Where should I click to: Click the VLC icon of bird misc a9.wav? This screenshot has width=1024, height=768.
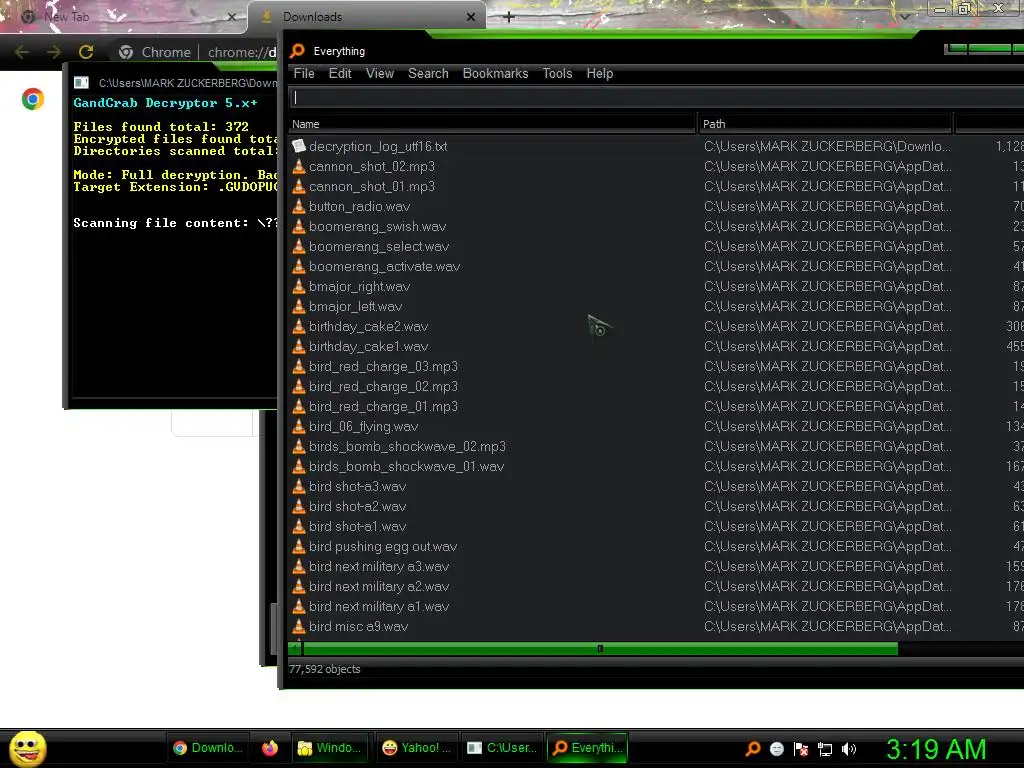pyautogui.click(x=298, y=626)
